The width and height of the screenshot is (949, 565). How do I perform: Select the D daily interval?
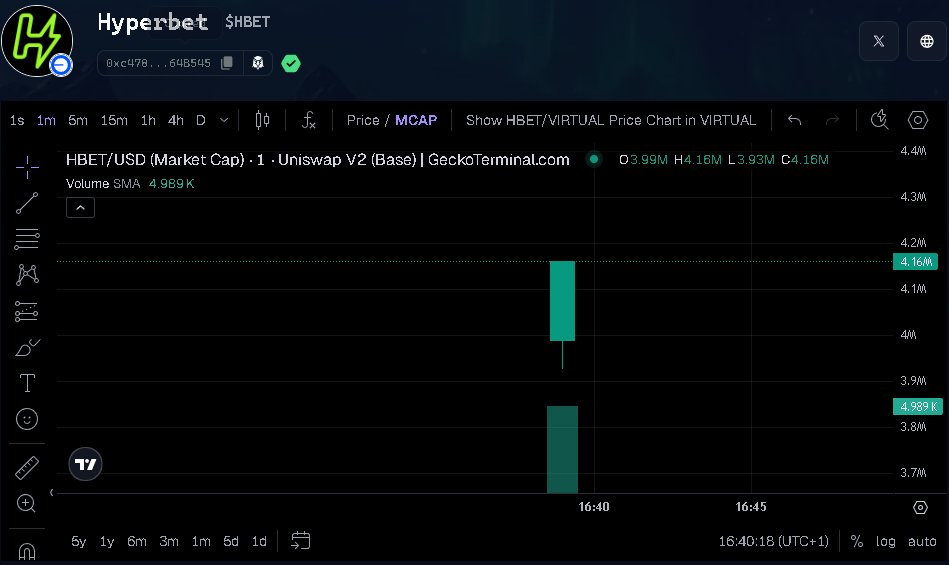(x=200, y=120)
